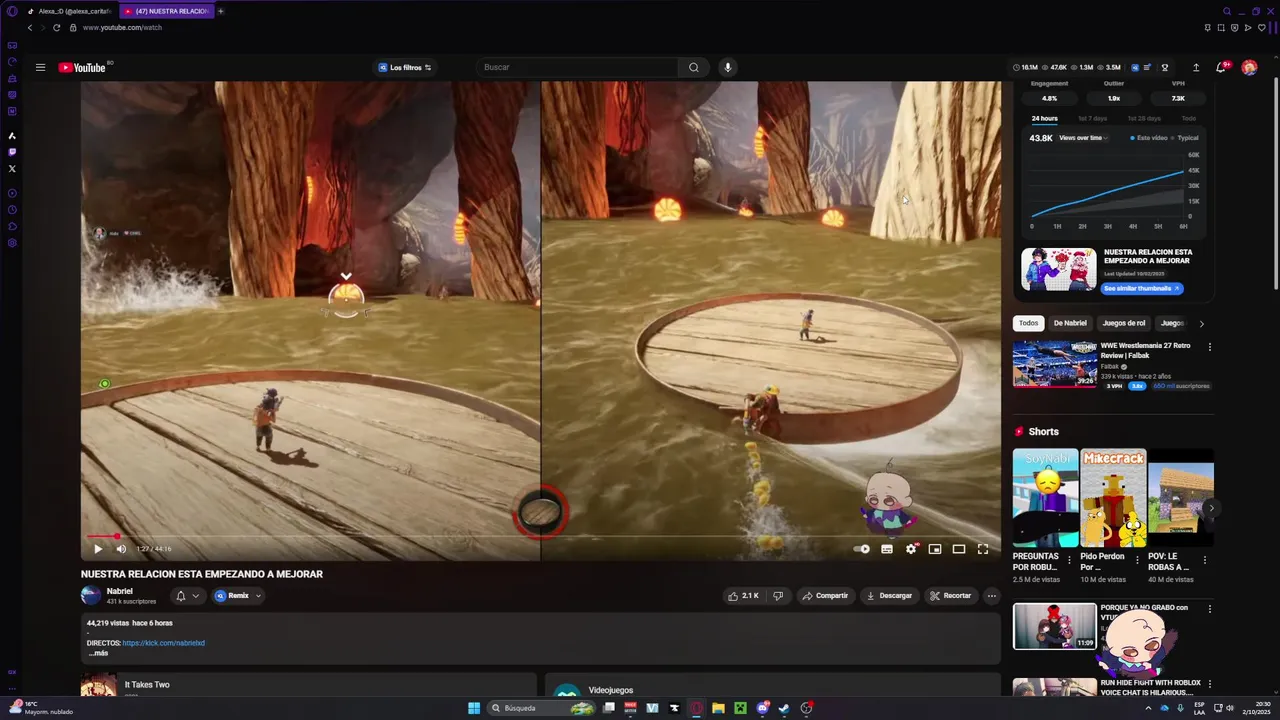Open options for WWE Wrestlemania video
The height and width of the screenshot is (720, 1280).
click(x=1209, y=347)
